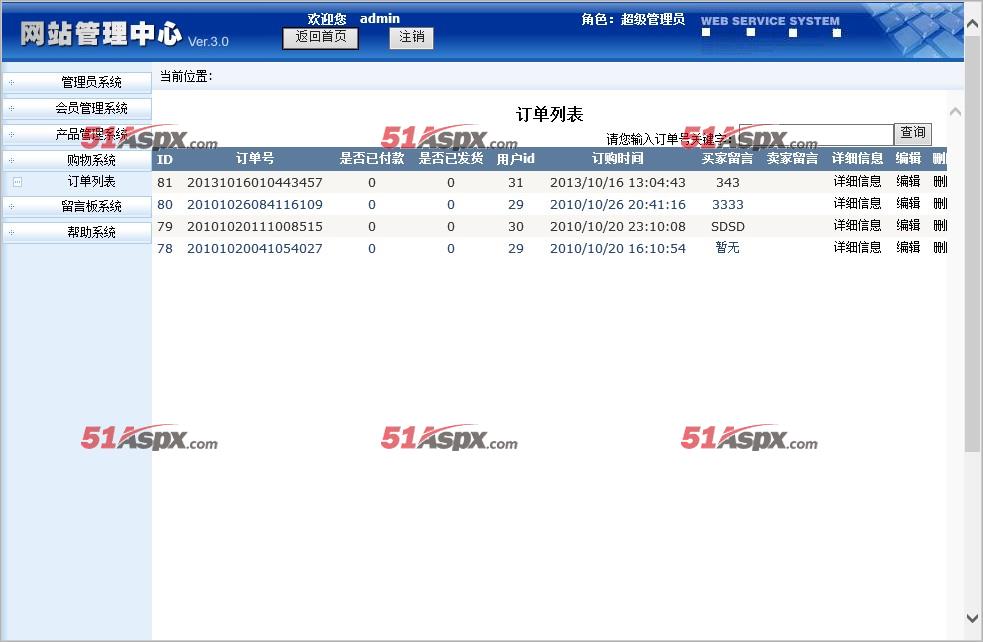Expand the 管理员系统 menu icon

tap(11, 83)
